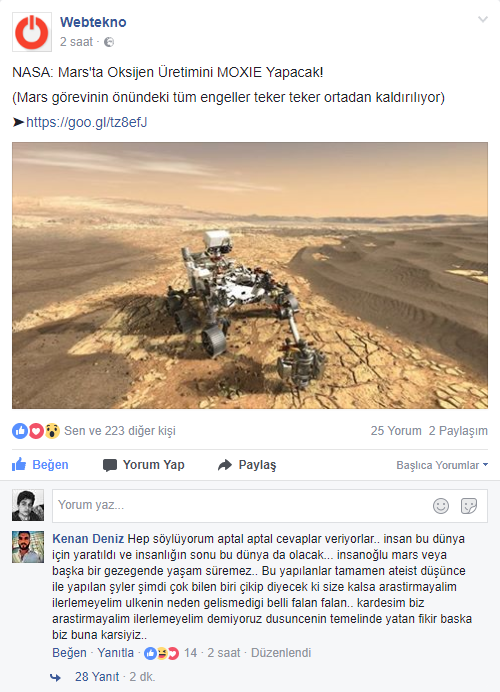
Task: Click Yanıtla to reply to comment
Action: [116, 653]
